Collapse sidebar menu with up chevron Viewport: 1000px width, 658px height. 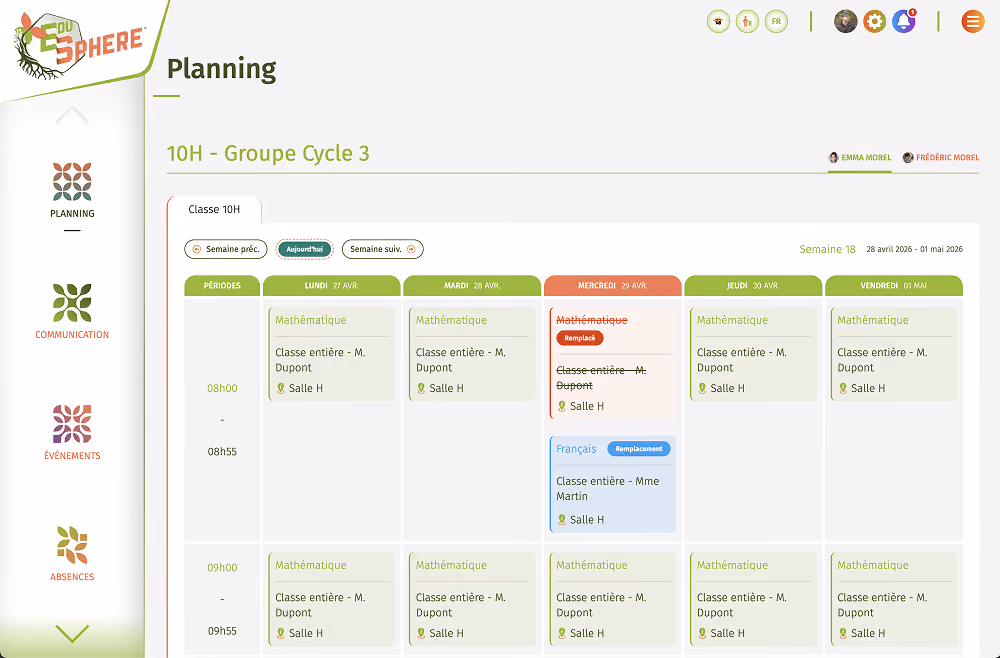(72, 115)
